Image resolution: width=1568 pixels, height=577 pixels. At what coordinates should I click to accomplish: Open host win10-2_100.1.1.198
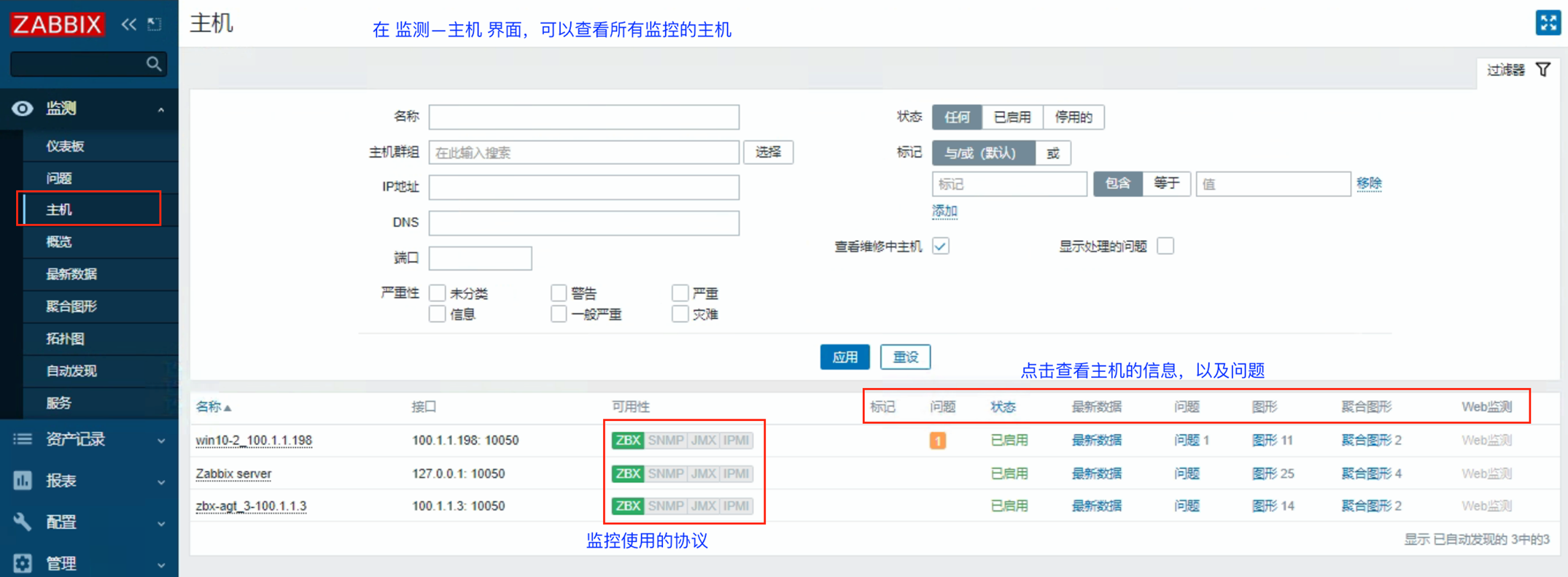coord(254,440)
